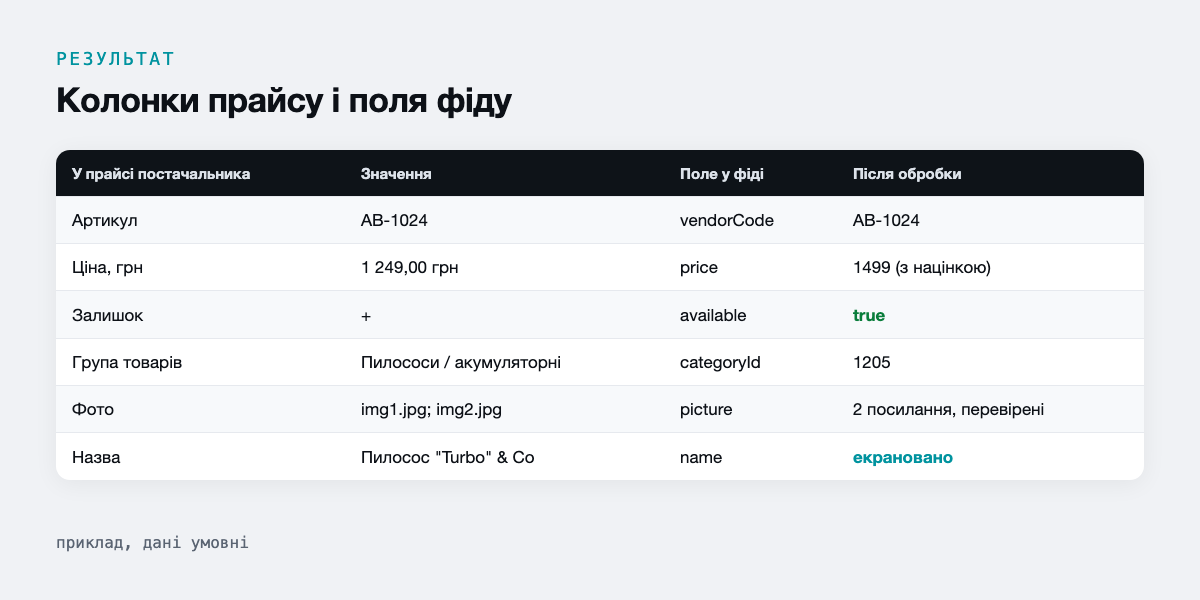Select the "categoryId" feed field cell
1200x600 pixels.
tap(720, 362)
